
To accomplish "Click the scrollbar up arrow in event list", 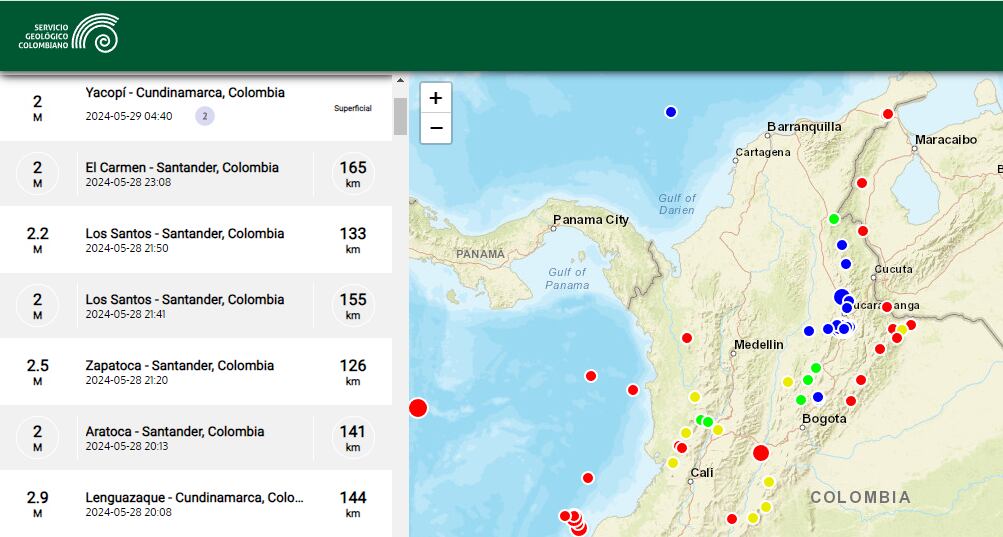I will point(400,79).
